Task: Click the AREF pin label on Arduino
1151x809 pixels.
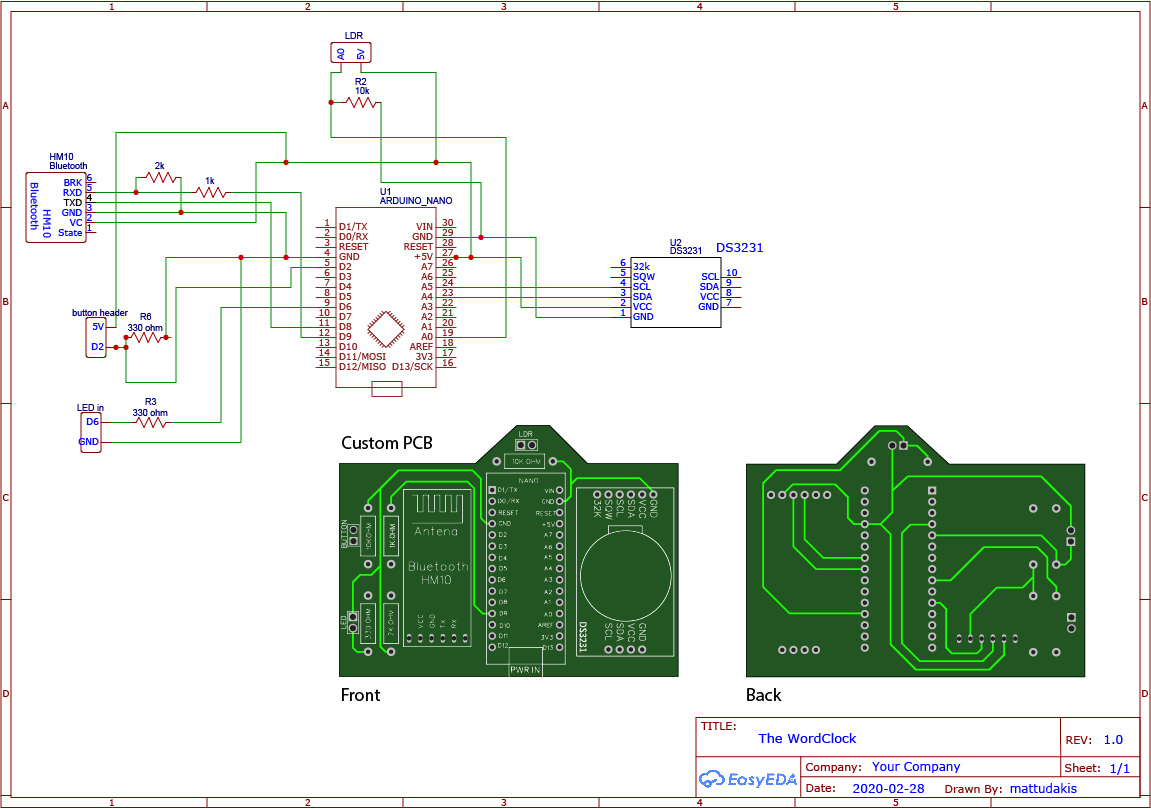Action: tap(421, 347)
